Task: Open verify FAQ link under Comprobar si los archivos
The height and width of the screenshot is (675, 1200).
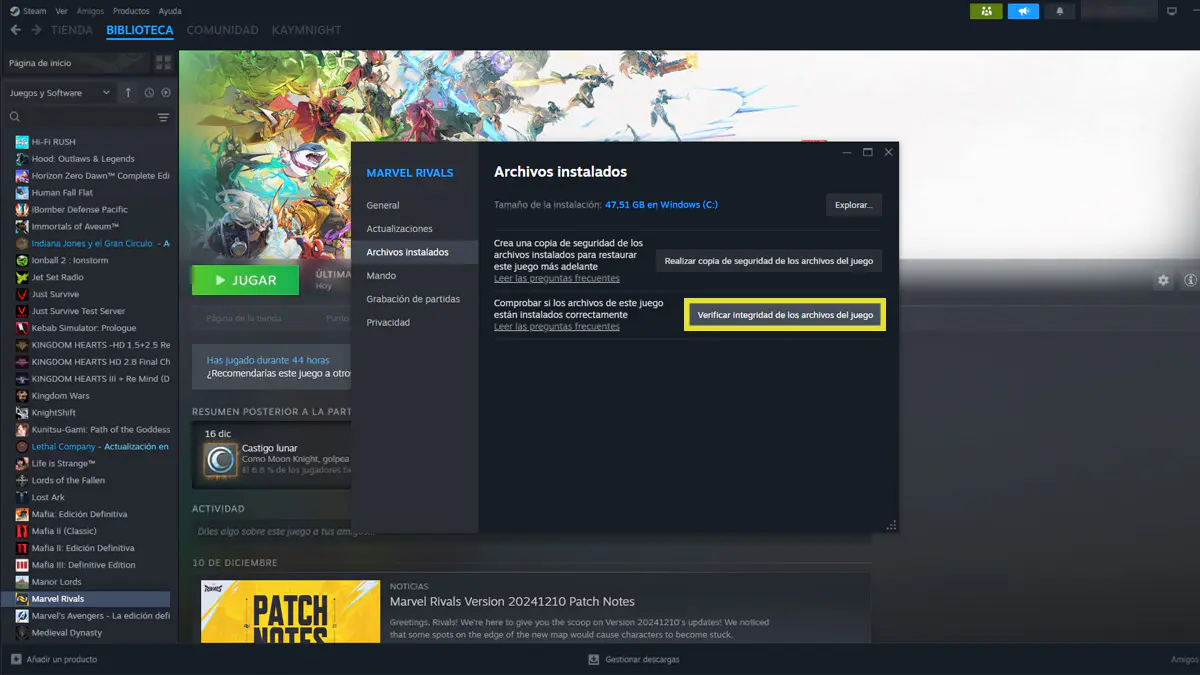Action: coord(557,327)
